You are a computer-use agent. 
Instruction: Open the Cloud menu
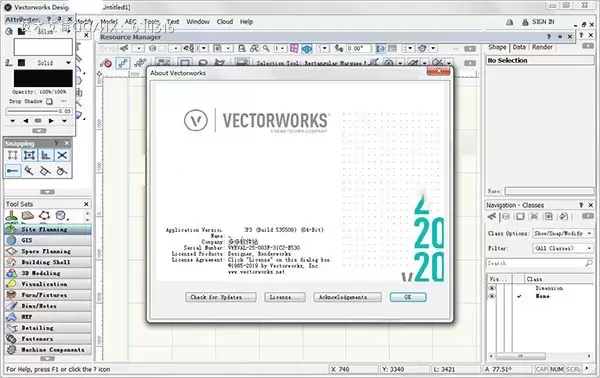tap(225, 22)
